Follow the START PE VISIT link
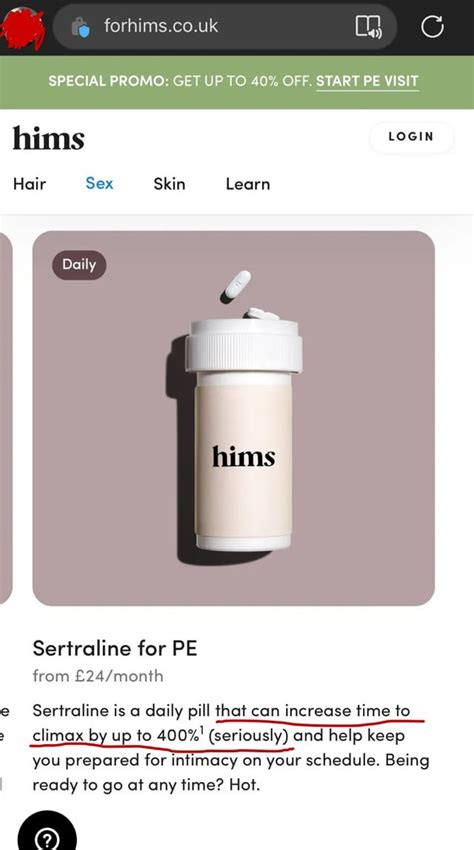This screenshot has width=474, height=850. 367,81
